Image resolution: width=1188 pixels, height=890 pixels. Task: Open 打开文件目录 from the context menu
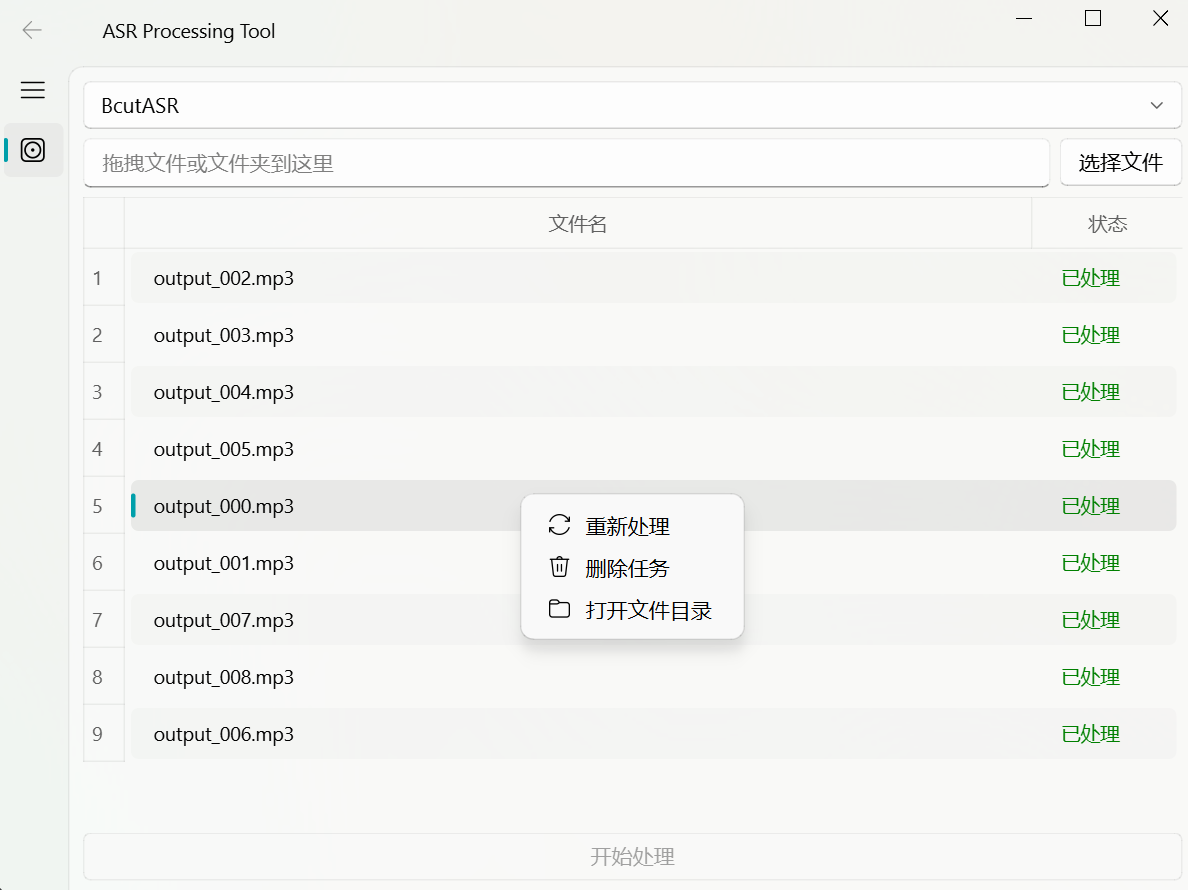tap(648, 608)
